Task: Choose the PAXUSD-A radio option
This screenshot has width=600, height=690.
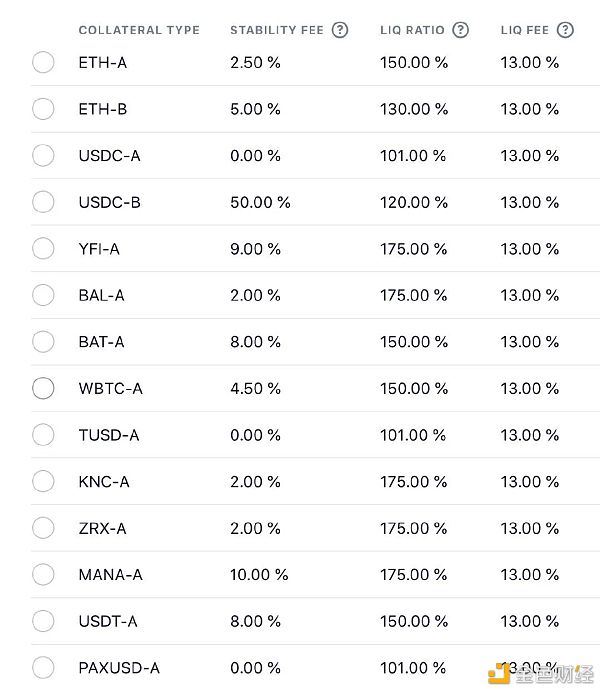Action: (43, 668)
